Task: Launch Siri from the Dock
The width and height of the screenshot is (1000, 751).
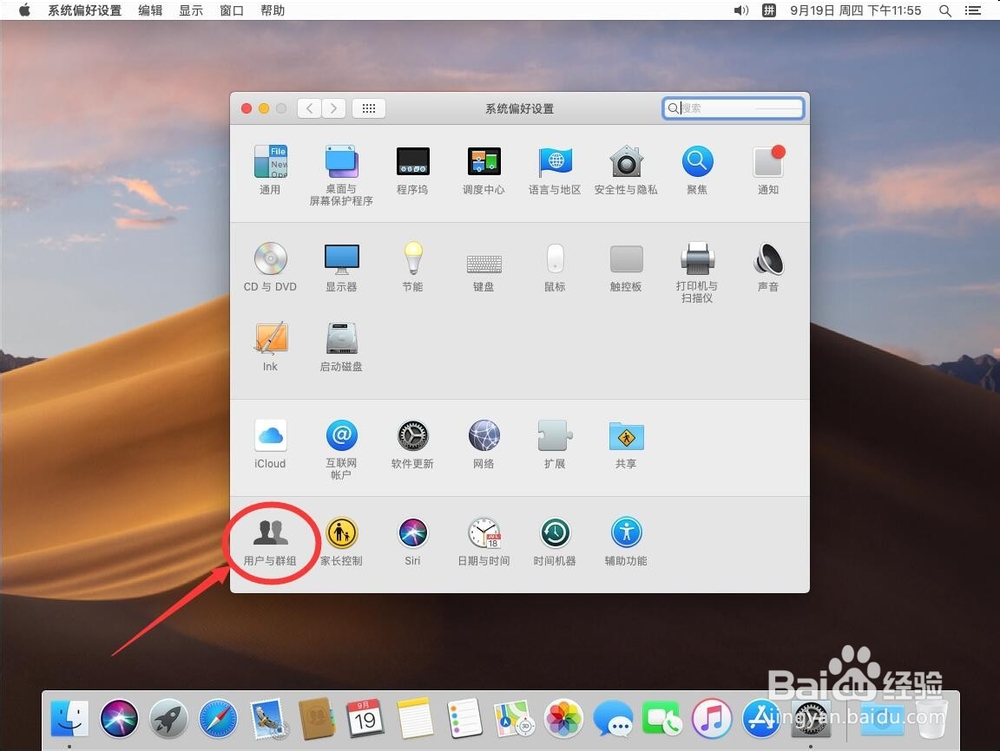Action: tap(119, 718)
